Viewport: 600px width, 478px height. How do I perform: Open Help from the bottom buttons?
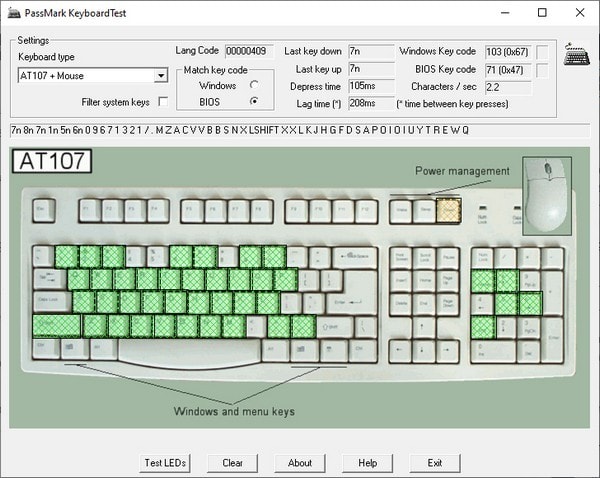tap(367, 463)
